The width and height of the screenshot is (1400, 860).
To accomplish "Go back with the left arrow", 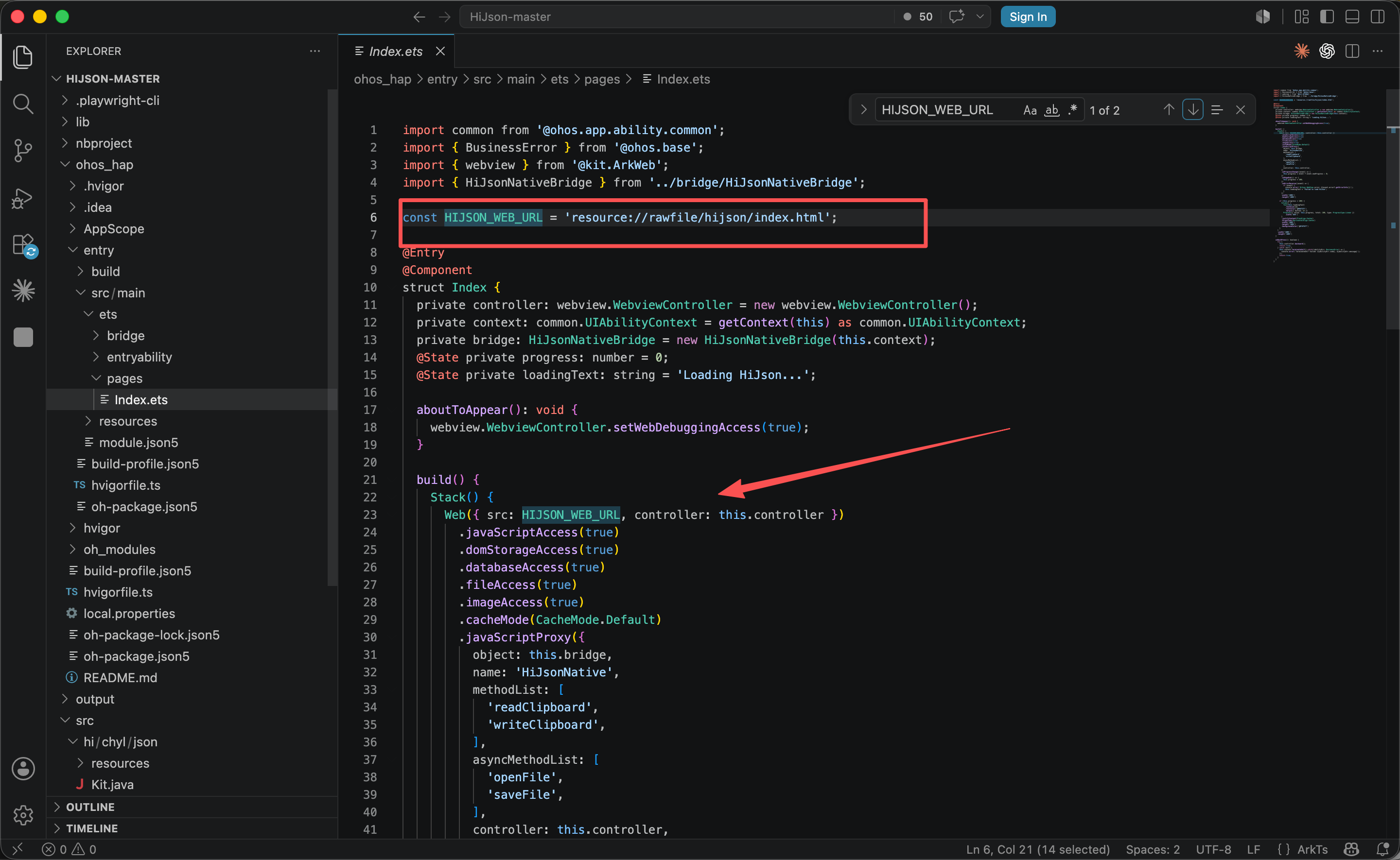I will 419,17.
